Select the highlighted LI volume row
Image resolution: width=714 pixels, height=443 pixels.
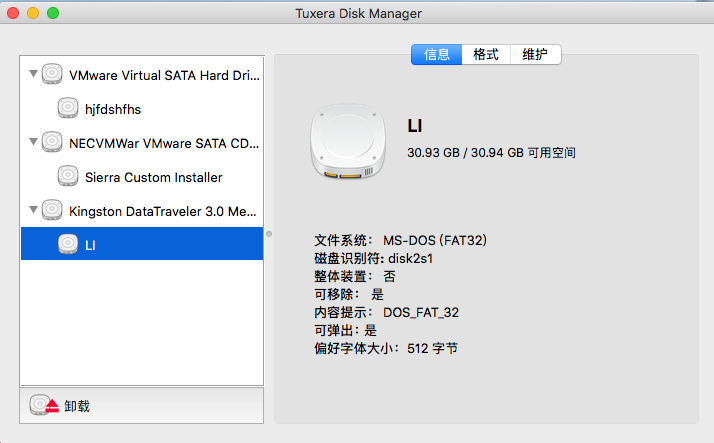(142, 244)
